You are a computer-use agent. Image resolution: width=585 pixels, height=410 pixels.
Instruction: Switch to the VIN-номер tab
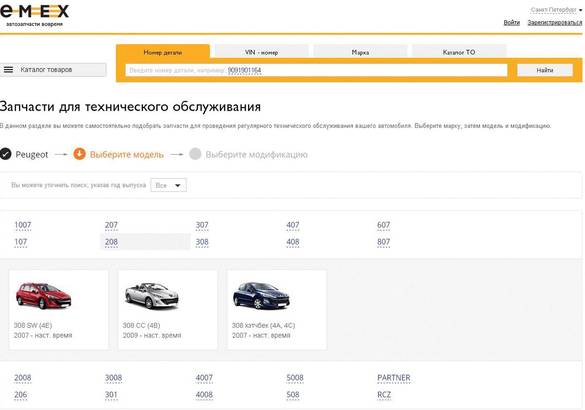pyautogui.click(x=262, y=52)
